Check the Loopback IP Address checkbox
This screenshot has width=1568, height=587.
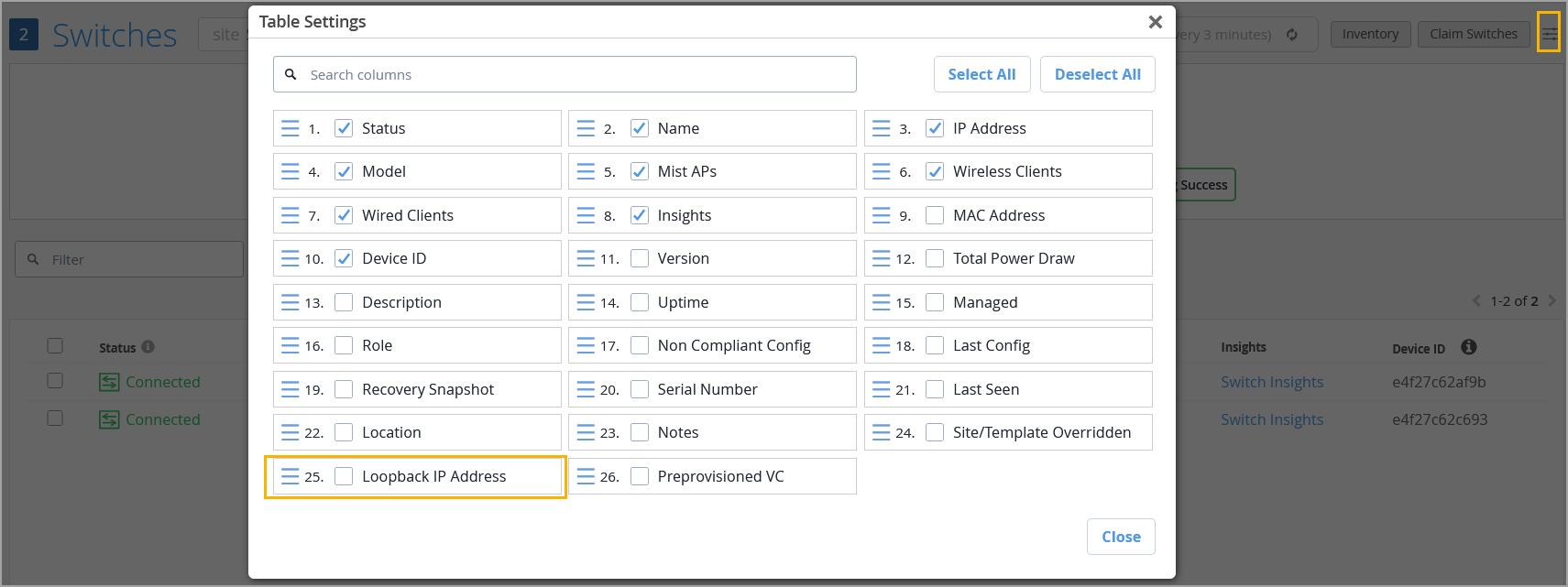(x=344, y=476)
